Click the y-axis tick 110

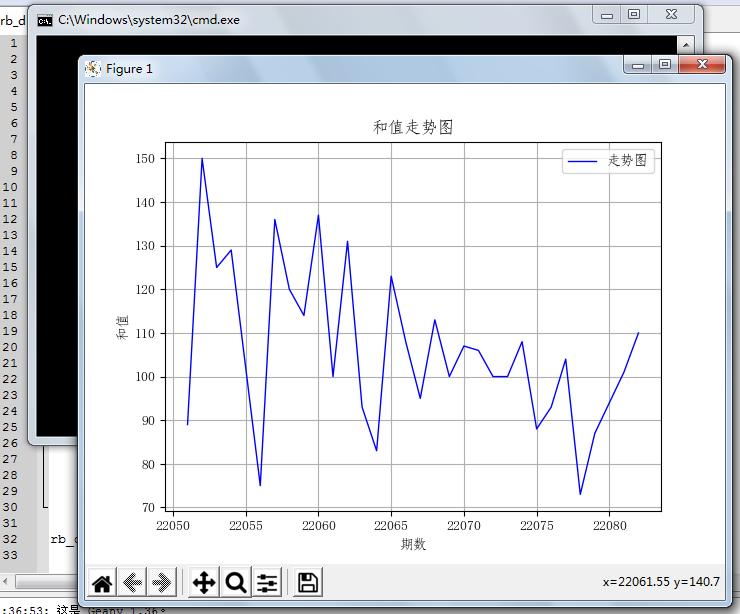(145, 334)
